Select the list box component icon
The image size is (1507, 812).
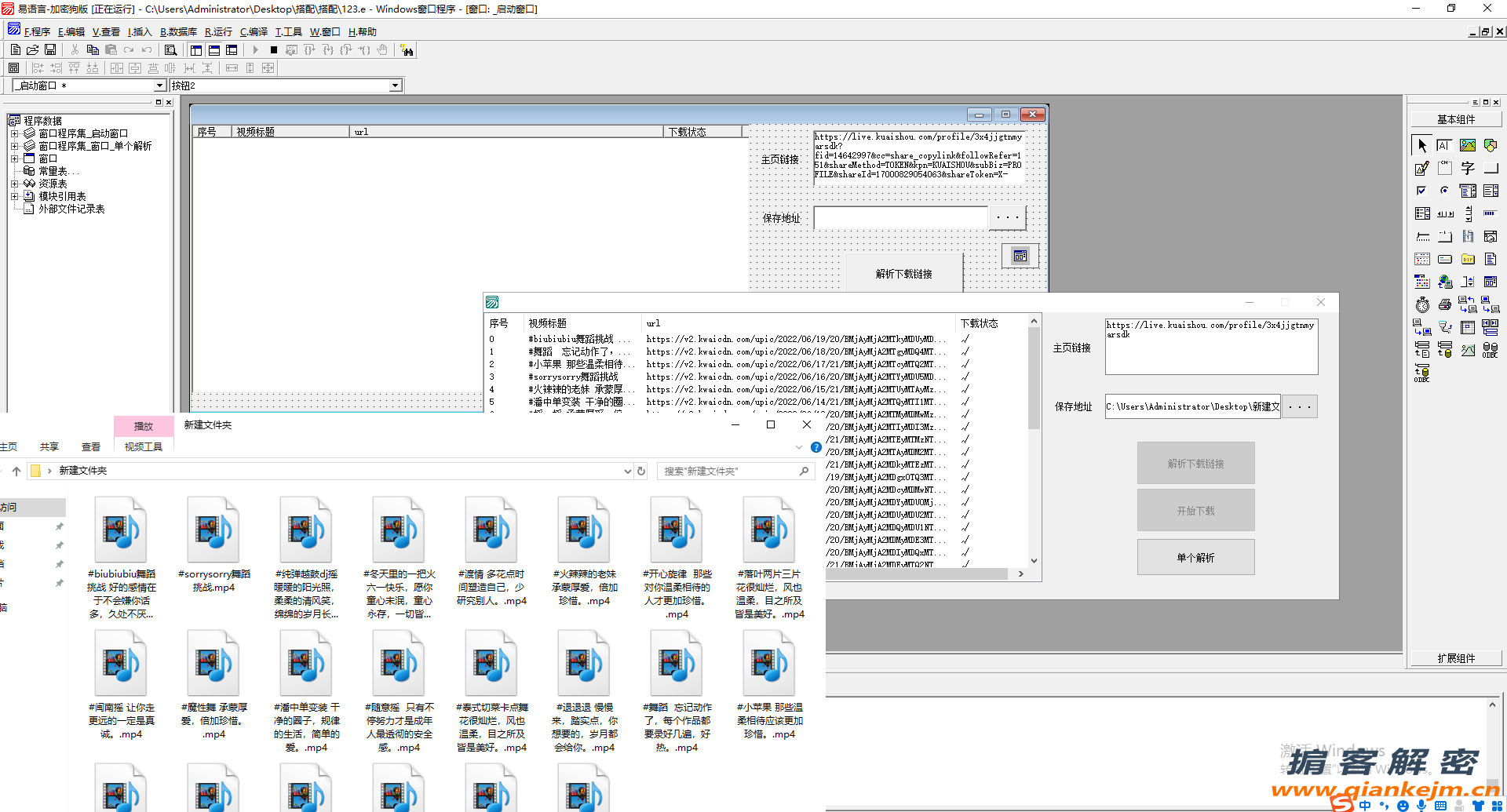1491,191
